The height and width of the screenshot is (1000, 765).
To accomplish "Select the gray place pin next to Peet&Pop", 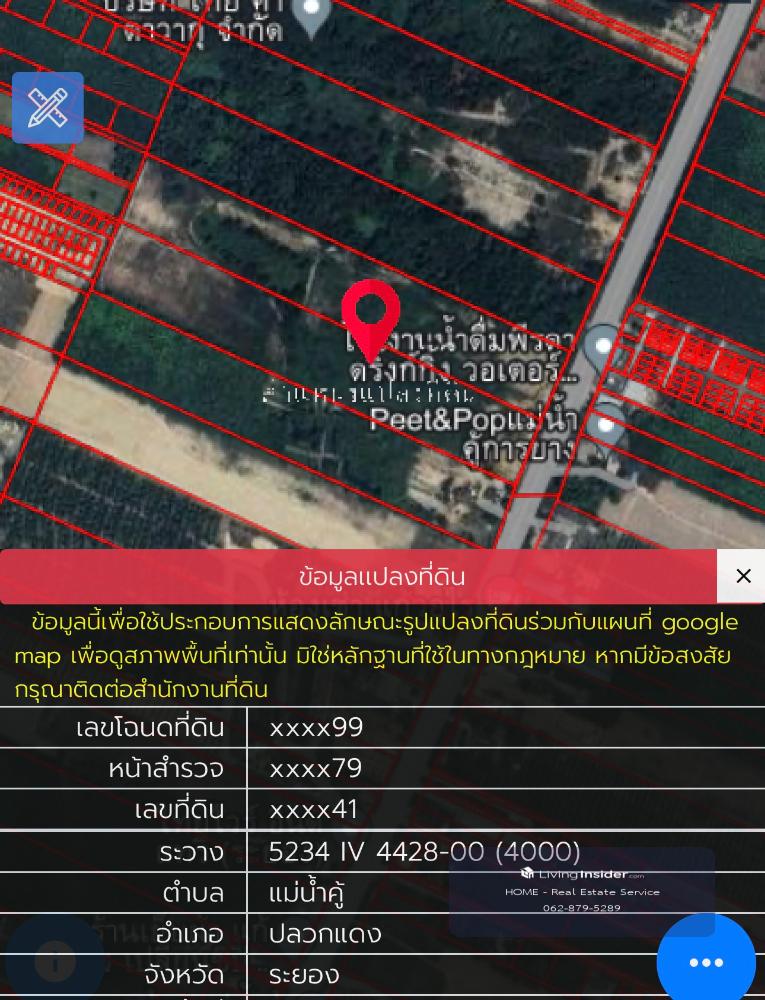I will coord(606,425).
